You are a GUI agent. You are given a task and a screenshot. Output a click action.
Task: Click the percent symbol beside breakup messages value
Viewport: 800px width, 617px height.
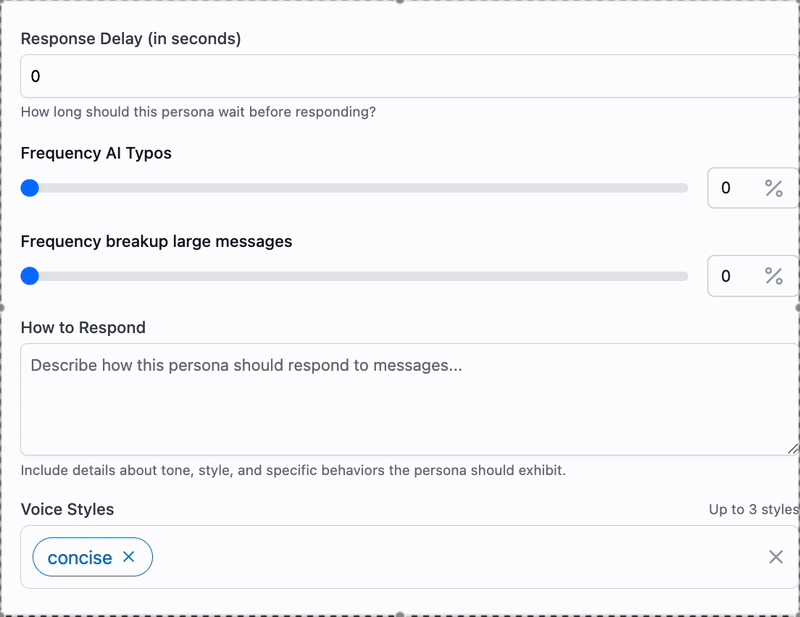pos(773,276)
